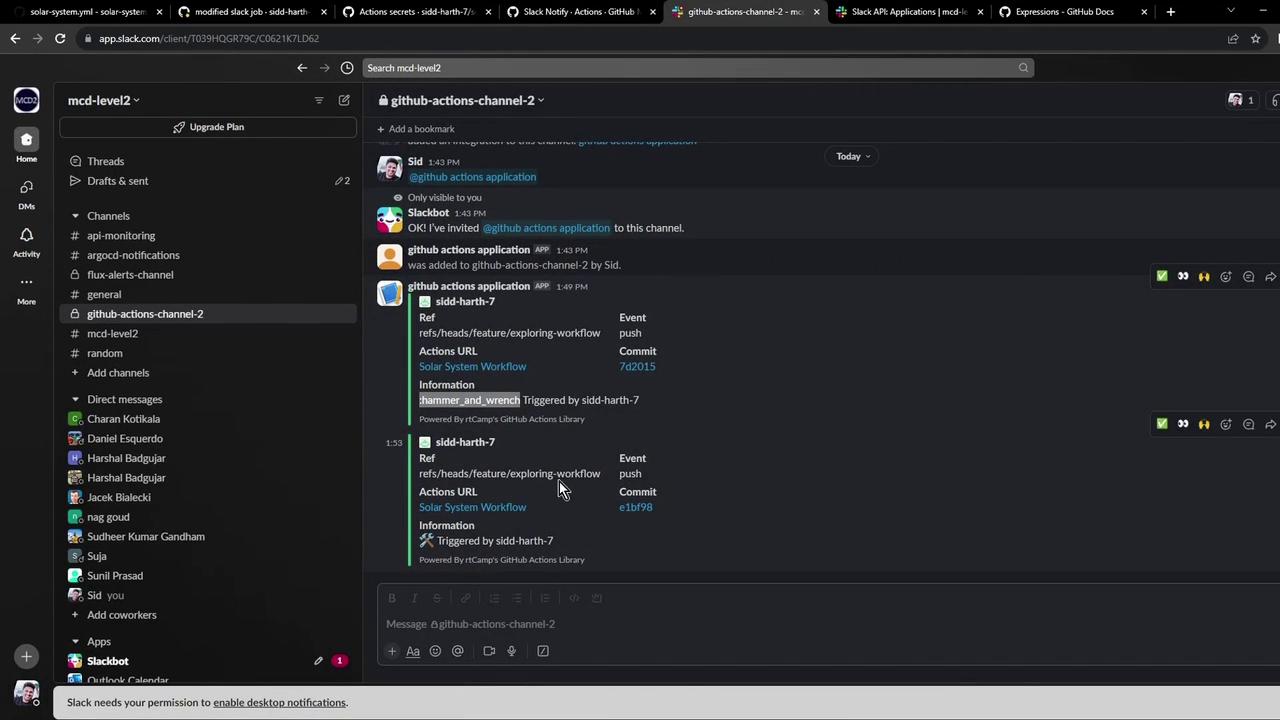Go forward in Slack history
The image size is (1280, 720).
coord(324,68)
